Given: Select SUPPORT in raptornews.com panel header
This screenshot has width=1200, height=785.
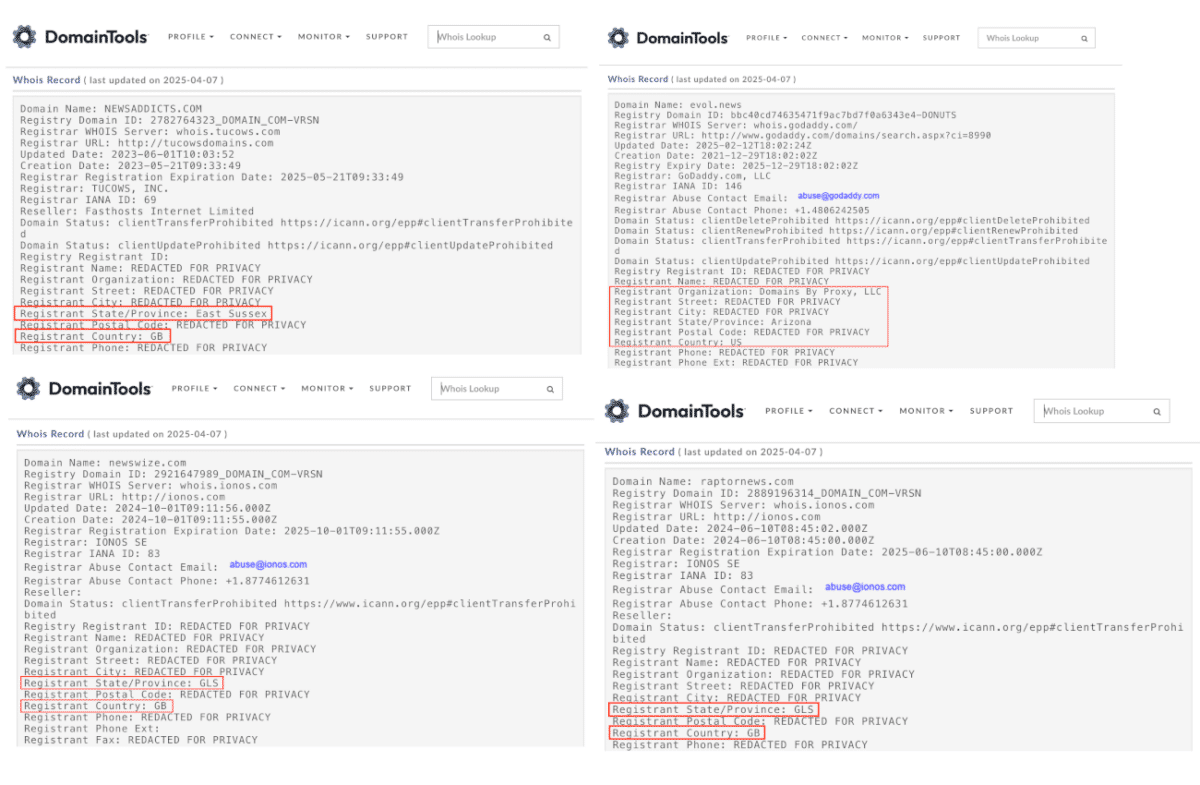Looking at the screenshot, I should pos(991,411).
